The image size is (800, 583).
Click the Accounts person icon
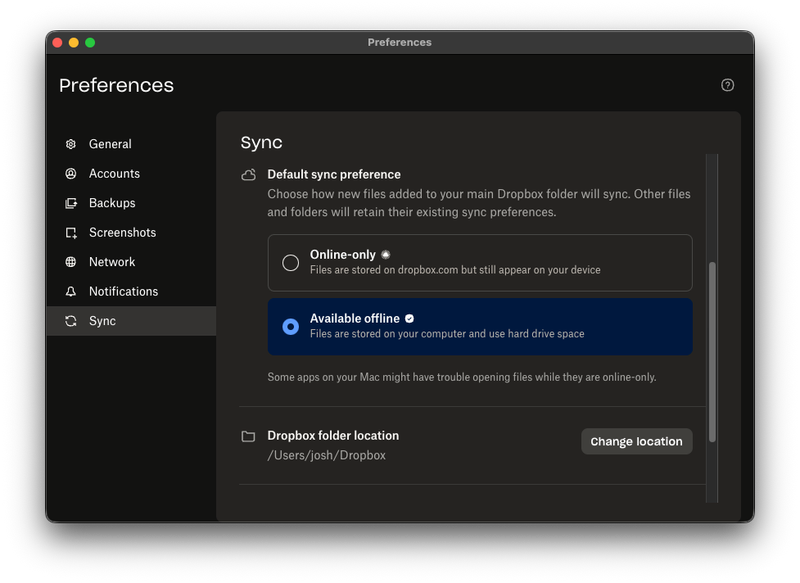pos(71,174)
